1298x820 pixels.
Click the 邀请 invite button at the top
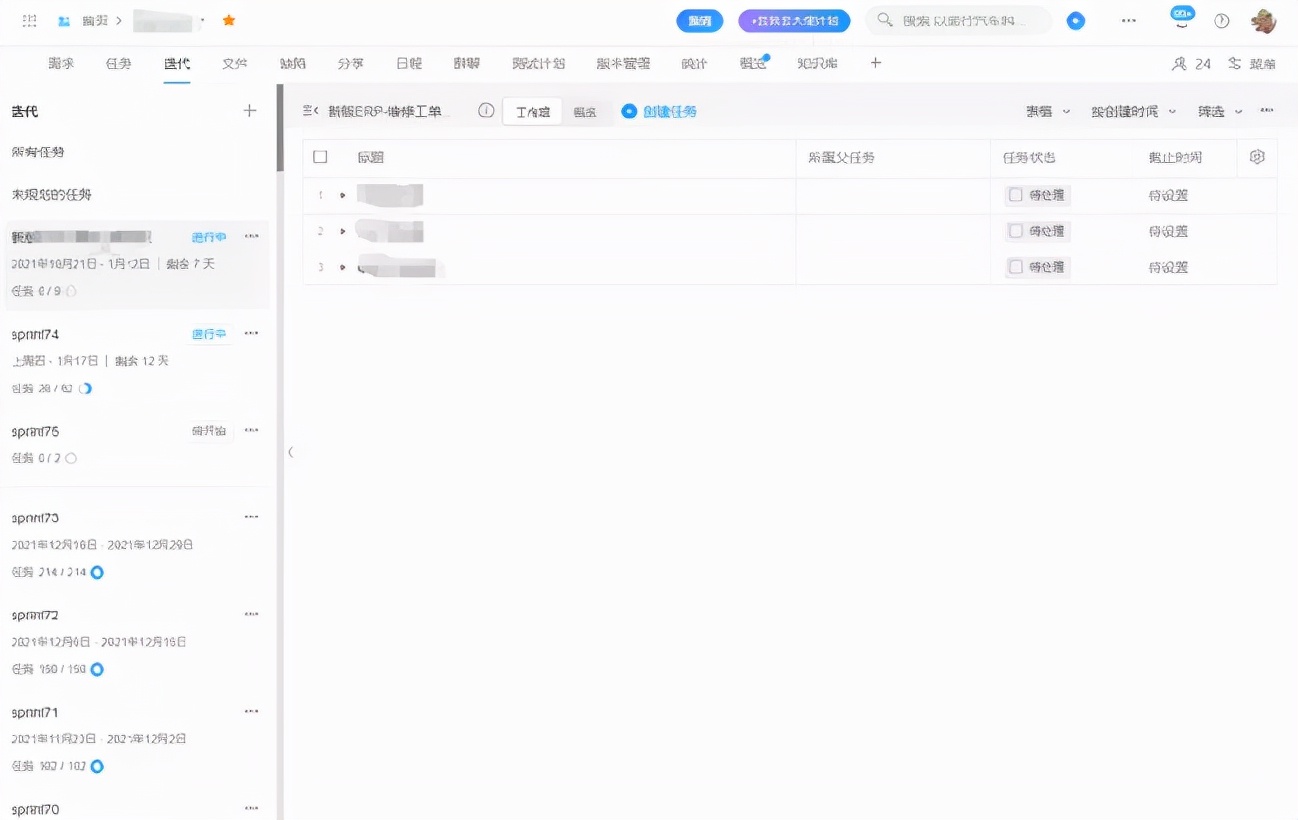(x=699, y=20)
